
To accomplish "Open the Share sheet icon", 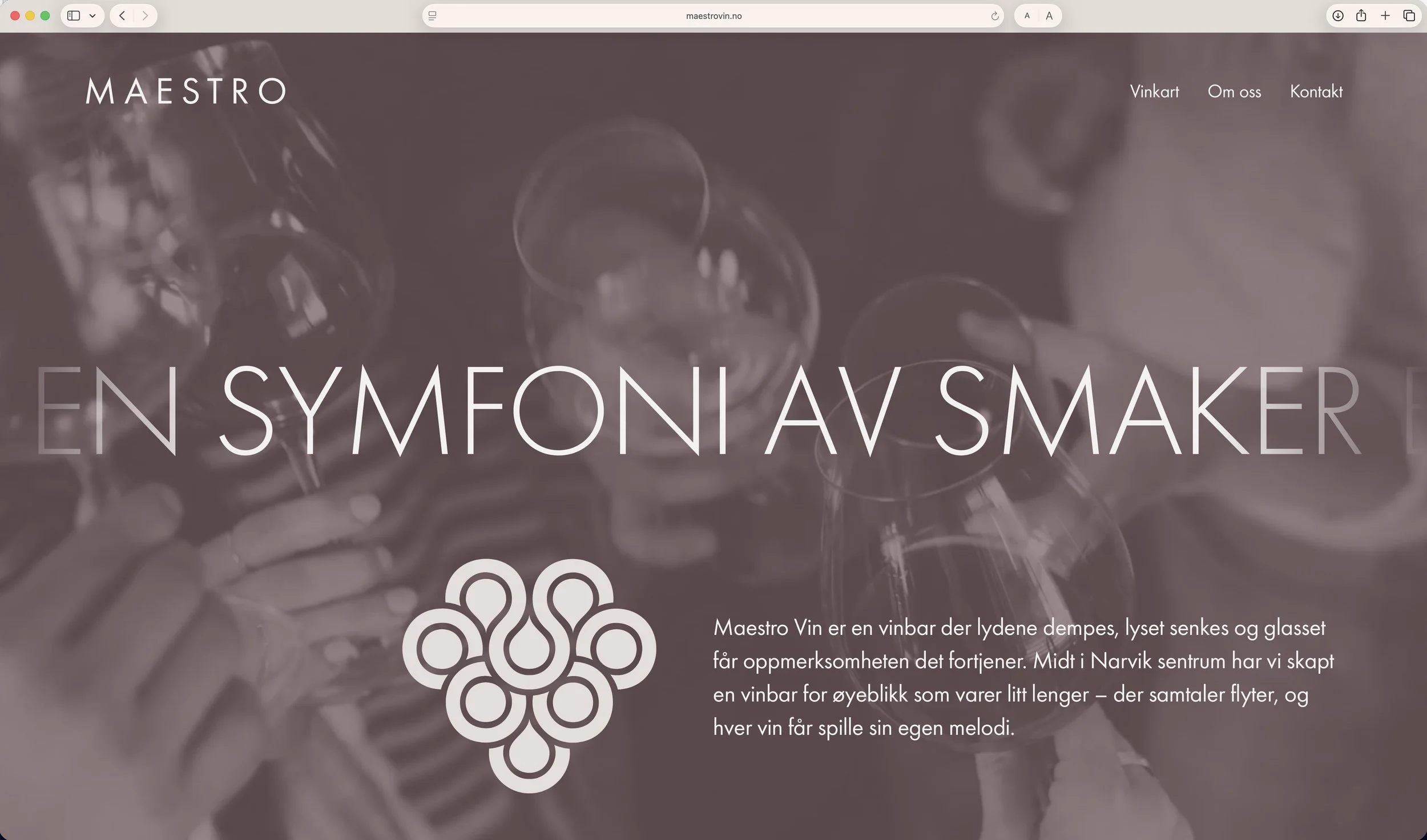I will click(x=1361, y=15).
